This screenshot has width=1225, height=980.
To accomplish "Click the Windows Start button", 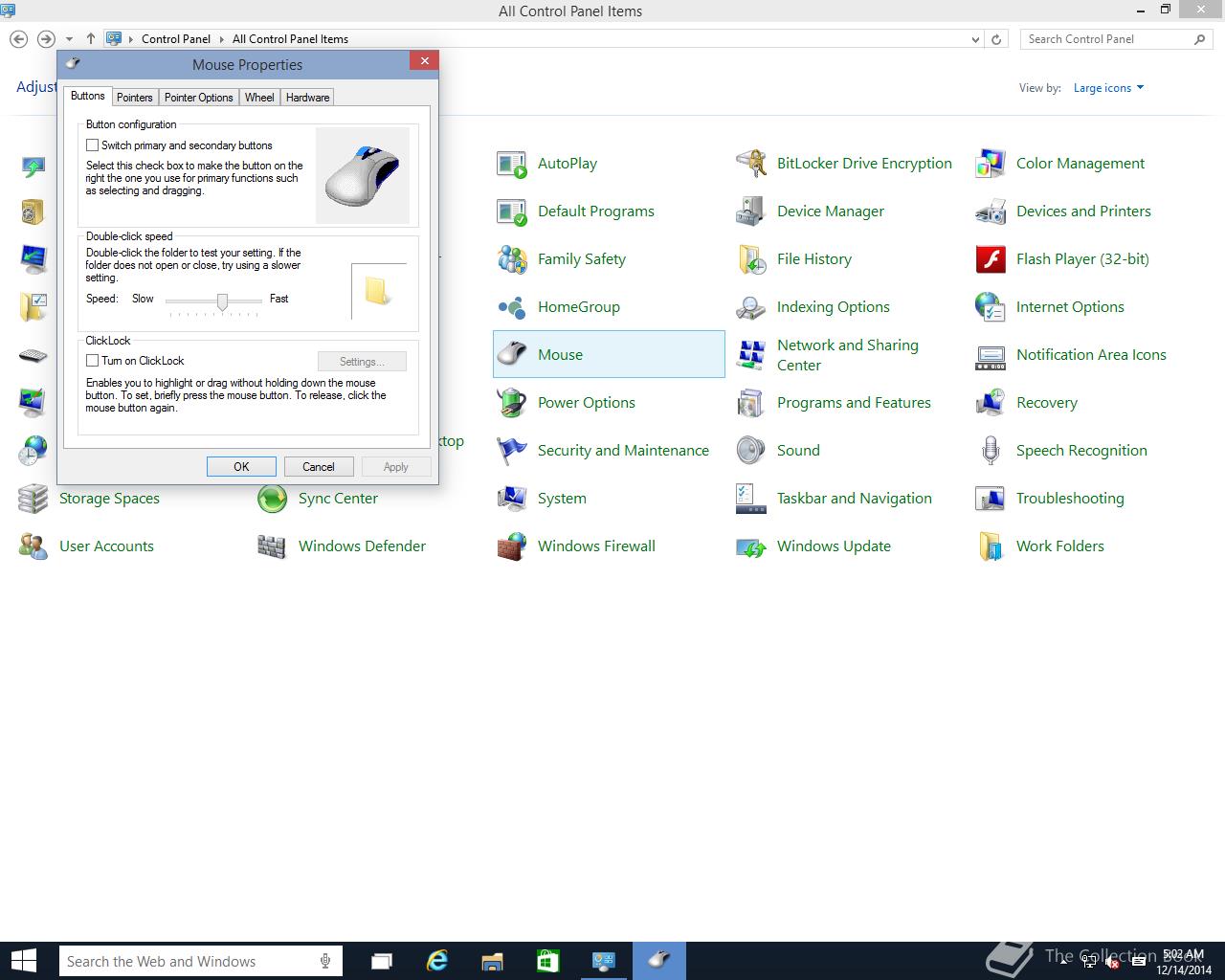I will click(23, 961).
